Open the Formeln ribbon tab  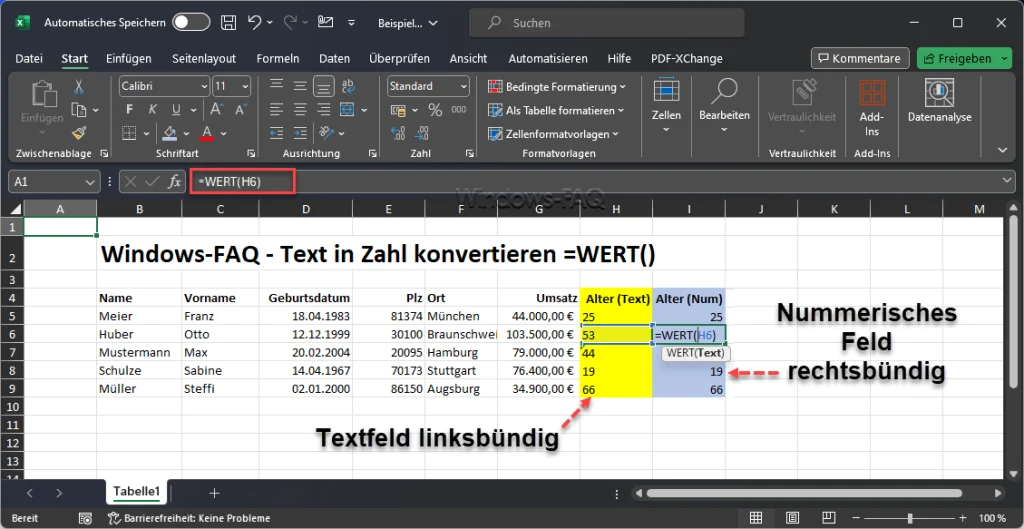click(278, 58)
